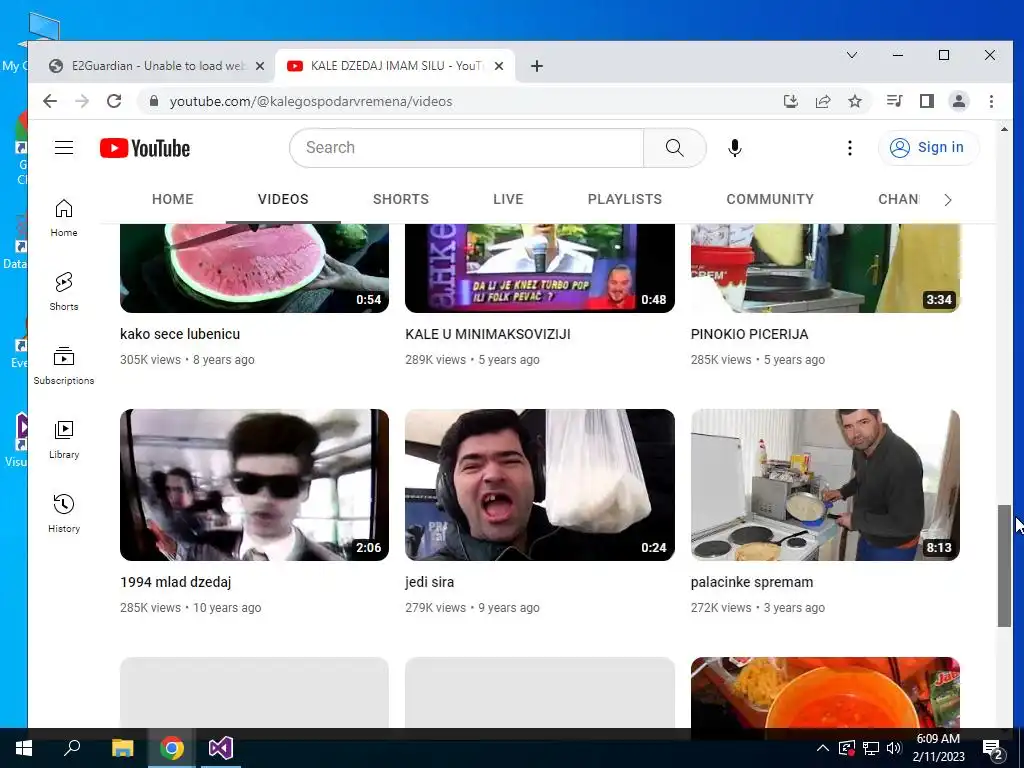
Task: Play the watermelon thumbnail video
Action: (254, 268)
